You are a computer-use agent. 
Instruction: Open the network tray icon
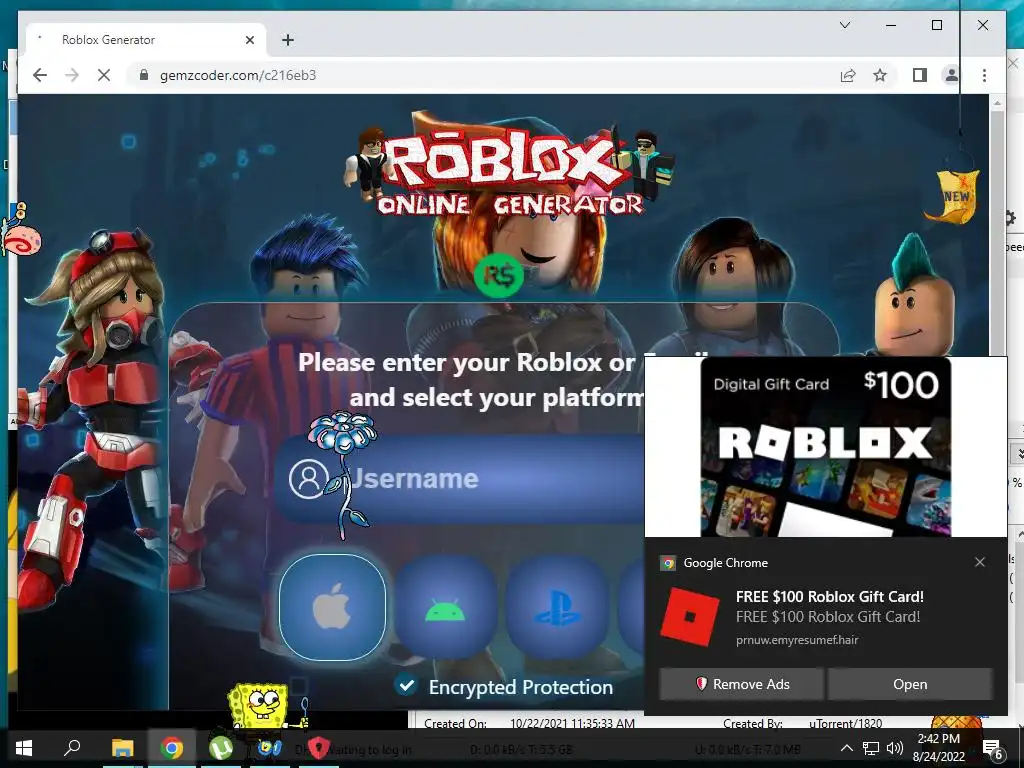871,748
